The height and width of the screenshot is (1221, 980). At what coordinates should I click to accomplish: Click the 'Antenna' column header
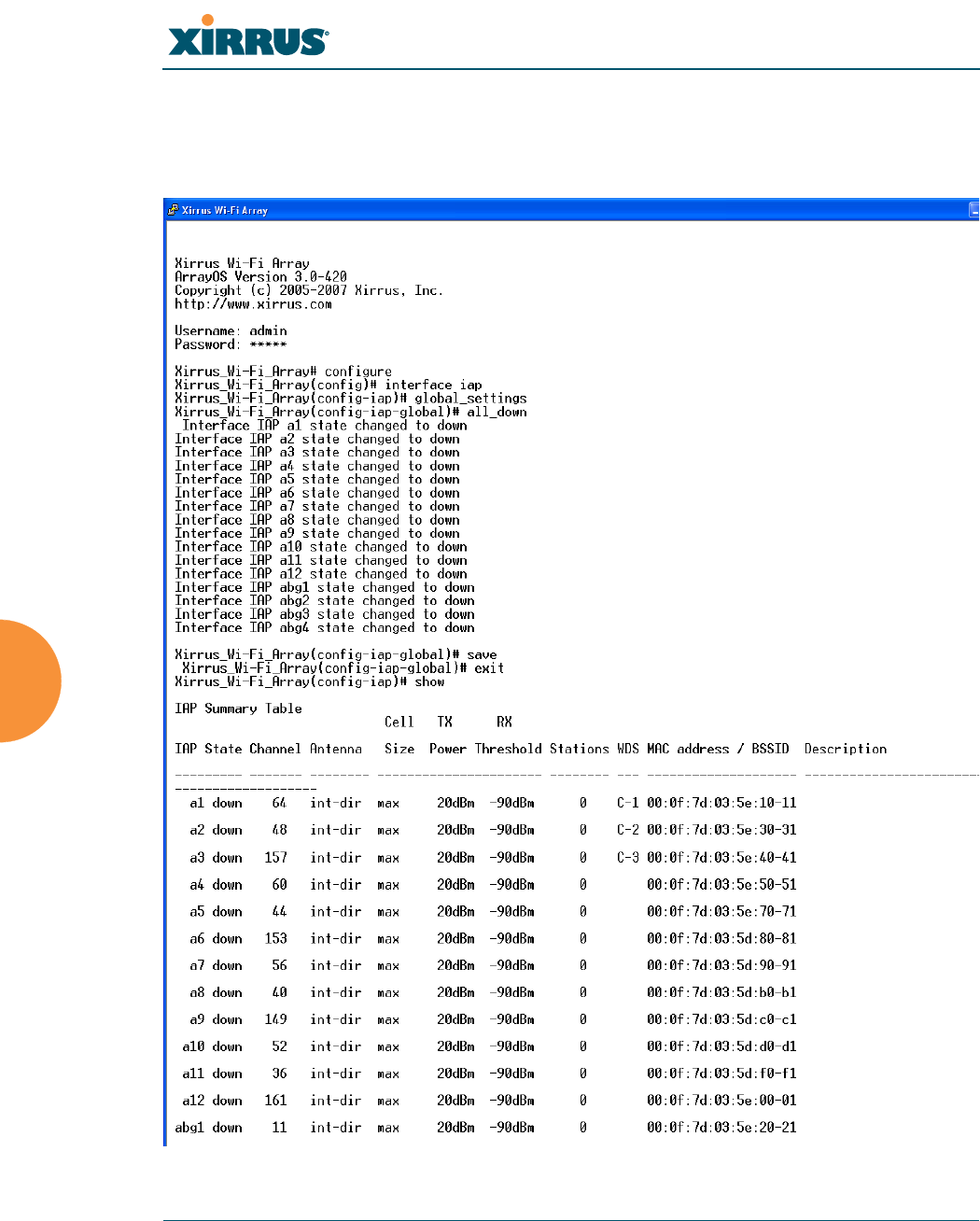pyautogui.click(x=336, y=750)
